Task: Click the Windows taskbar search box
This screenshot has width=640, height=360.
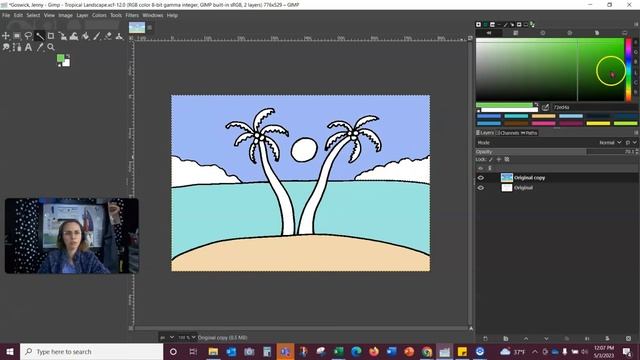Action: click(91, 351)
